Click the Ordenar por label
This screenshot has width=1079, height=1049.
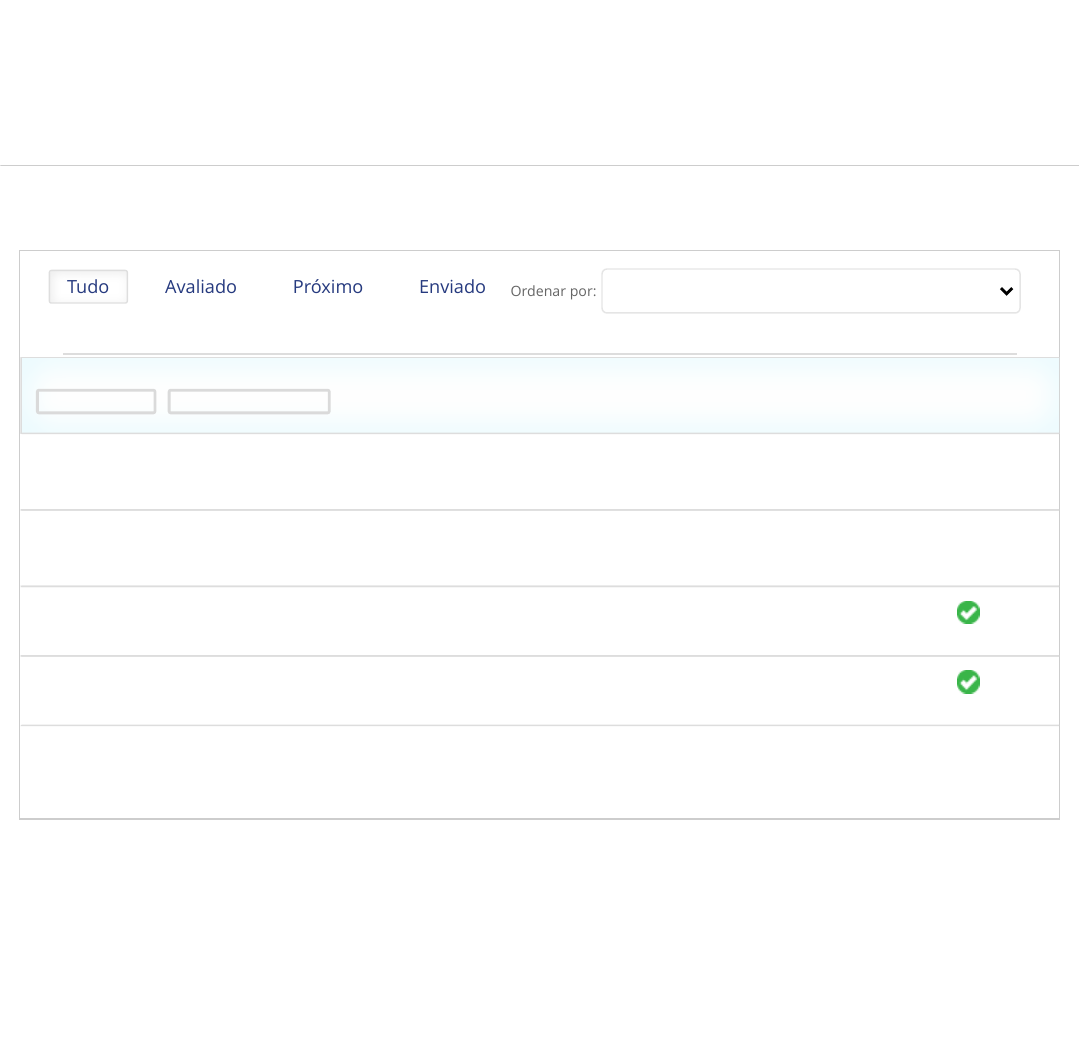pyautogui.click(x=553, y=291)
